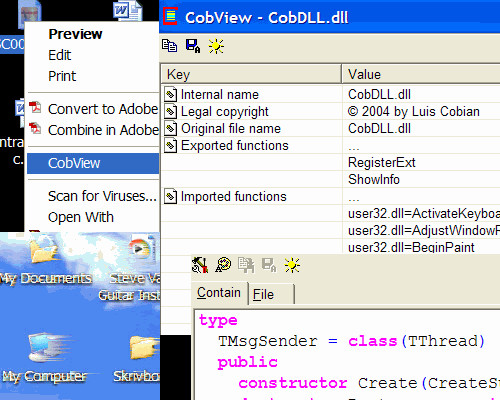Click the user32.dll=AdjustWindow entry
Screen dimensions: 500x400
(x=424, y=231)
